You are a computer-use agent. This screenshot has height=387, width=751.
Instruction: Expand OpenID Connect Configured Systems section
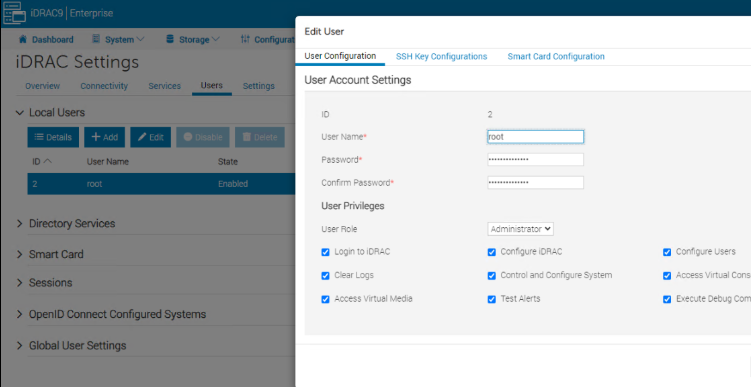coord(20,314)
